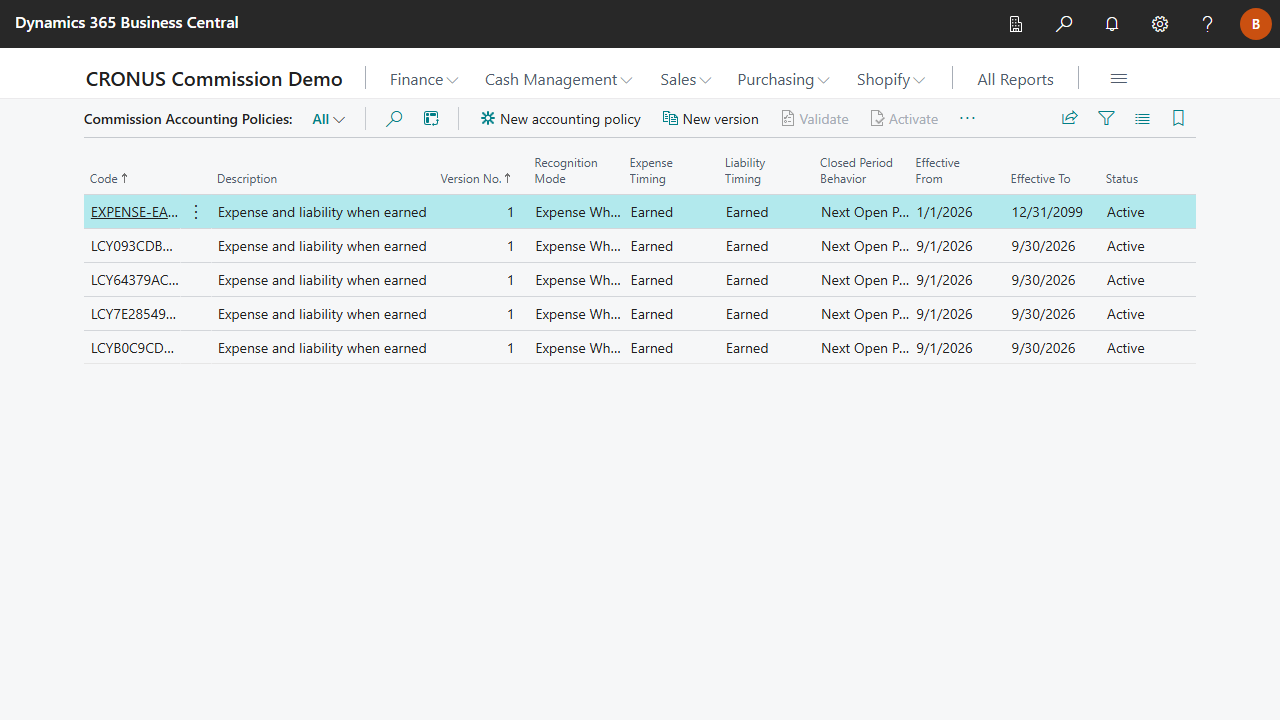Viewport: 1280px width, 720px height.
Task: Expand the Cash Management menu
Action: 558,79
